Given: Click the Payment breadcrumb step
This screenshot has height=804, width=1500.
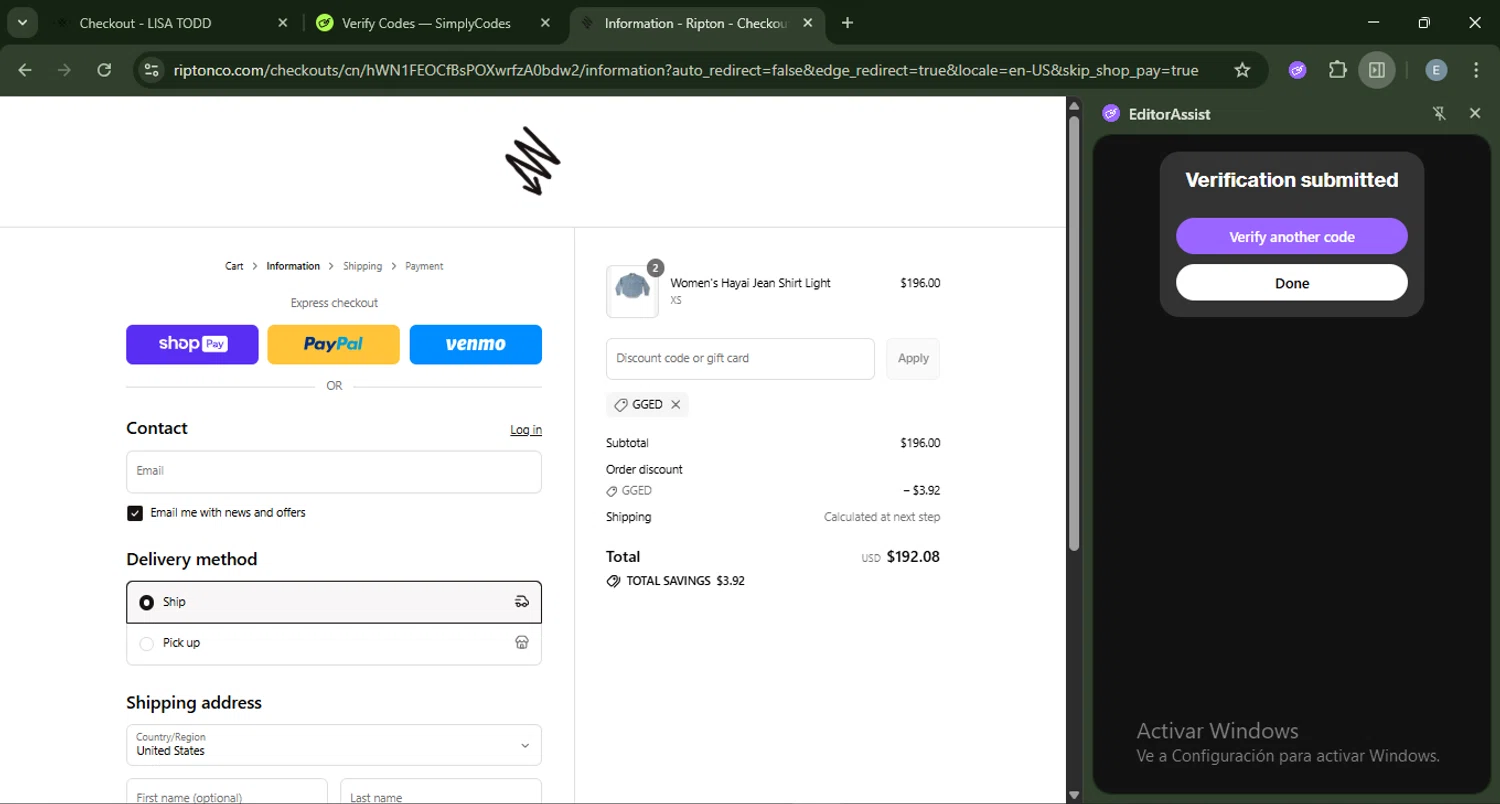Looking at the screenshot, I should coord(424,266).
